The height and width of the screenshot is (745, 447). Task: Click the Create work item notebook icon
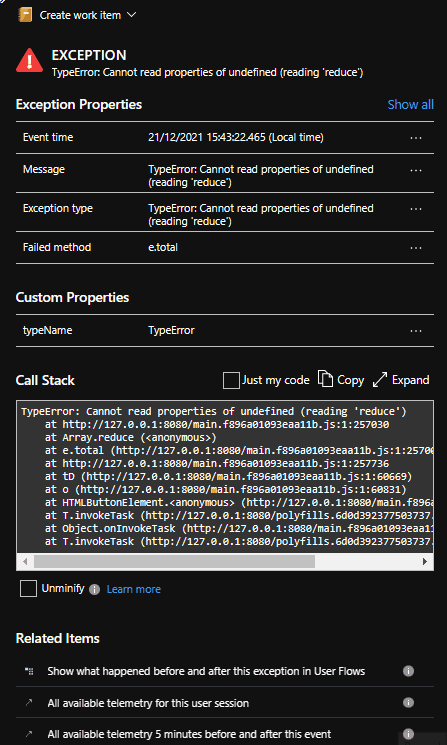point(27,15)
